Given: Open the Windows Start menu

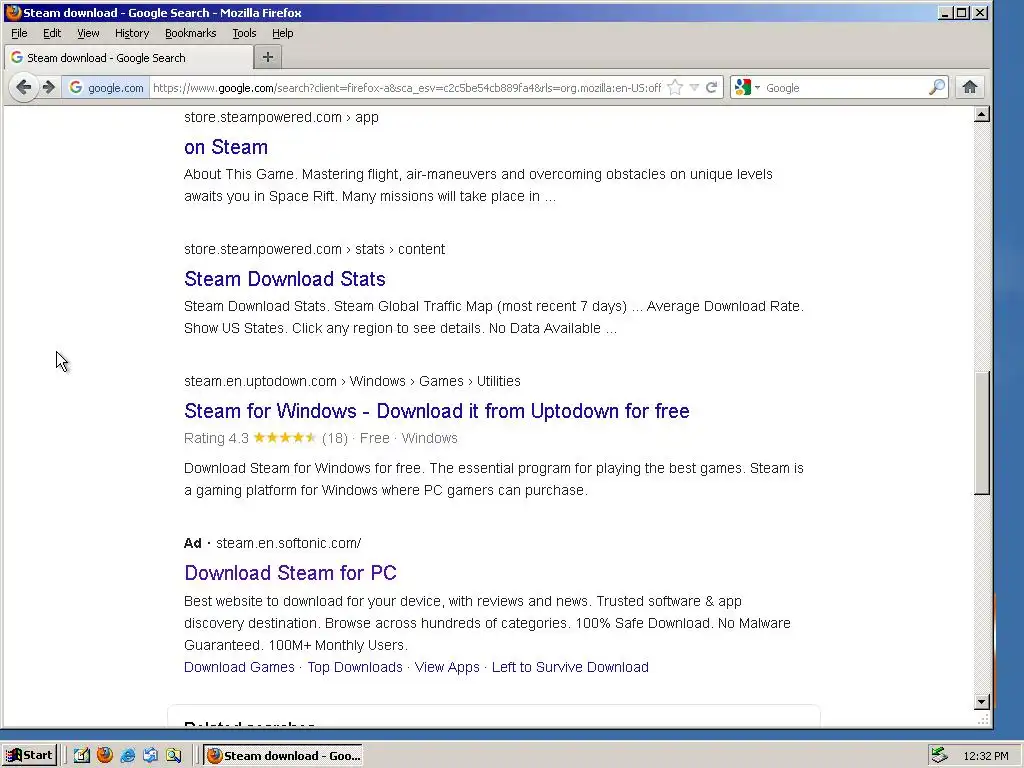Looking at the screenshot, I should coord(29,756).
